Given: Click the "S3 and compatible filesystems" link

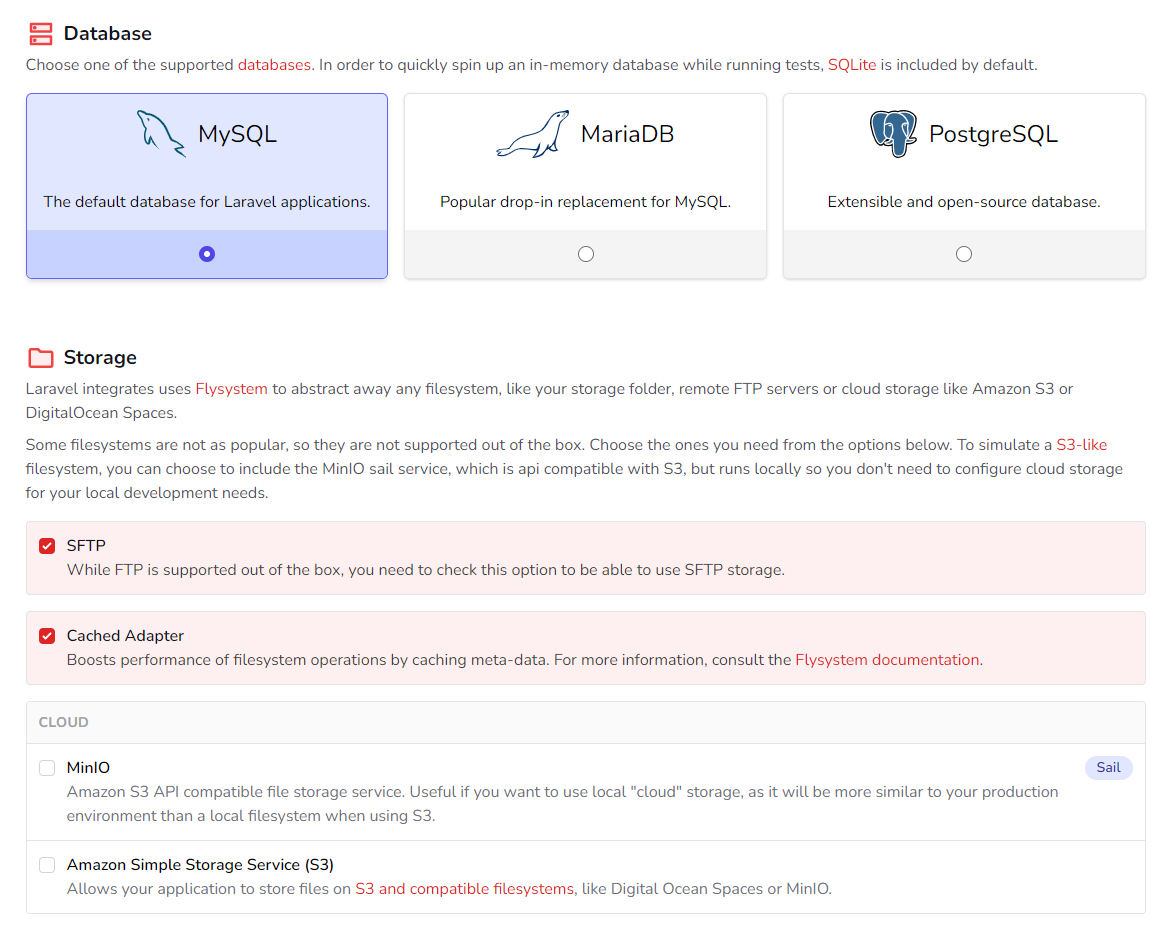Looking at the screenshot, I should [463, 887].
